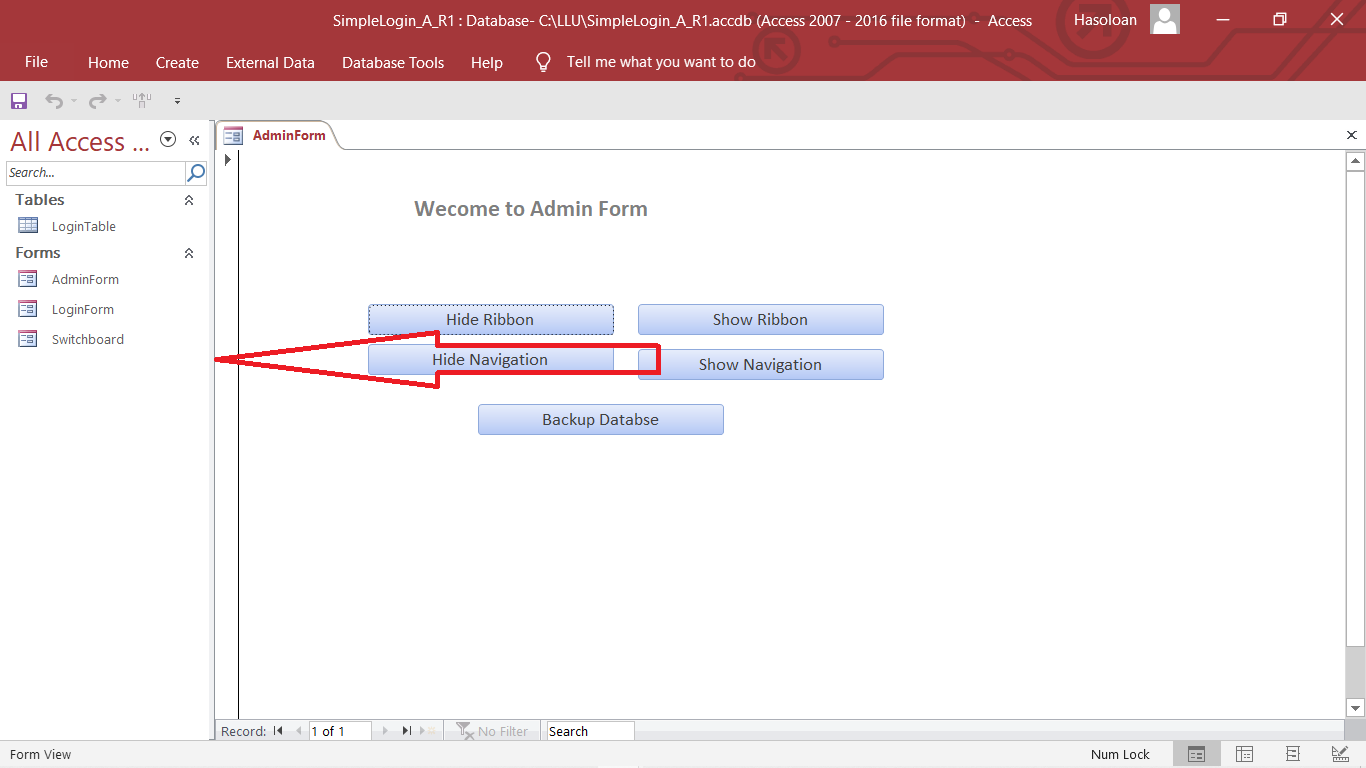Click vertical scrollbar down arrow
The width and height of the screenshot is (1366, 768).
tap(1356, 708)
